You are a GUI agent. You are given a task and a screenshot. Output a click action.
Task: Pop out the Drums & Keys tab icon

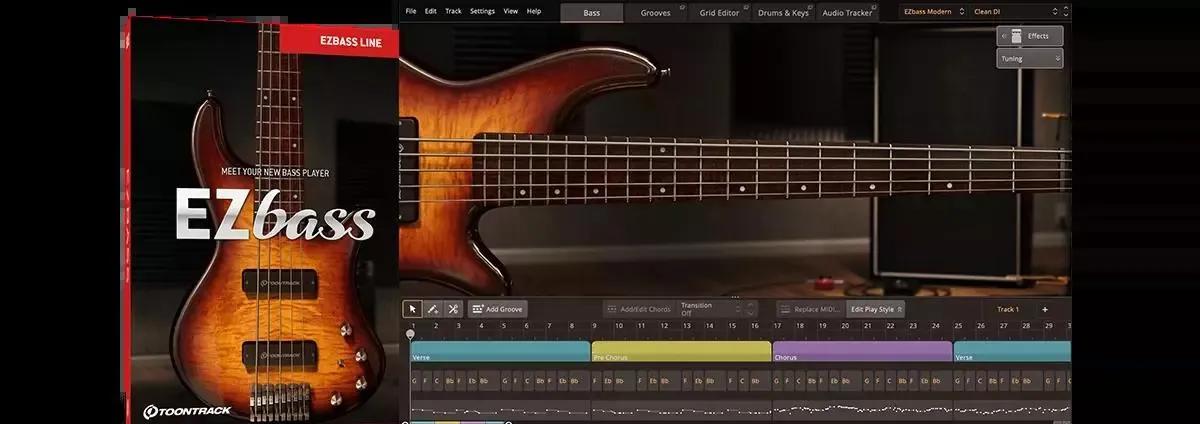click(810, 7)
